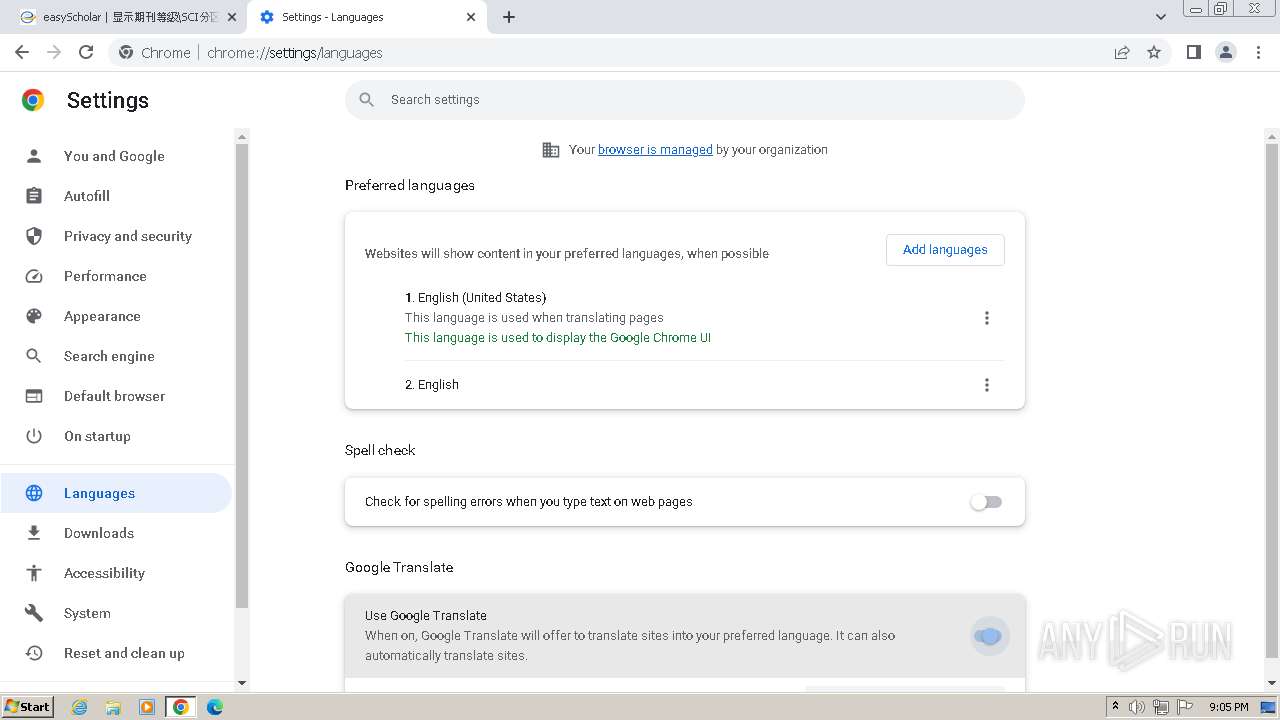This screenshot has height=720, width=1280.
Task: Open Microsoft Edge from the taskbar
Action: 215,707
